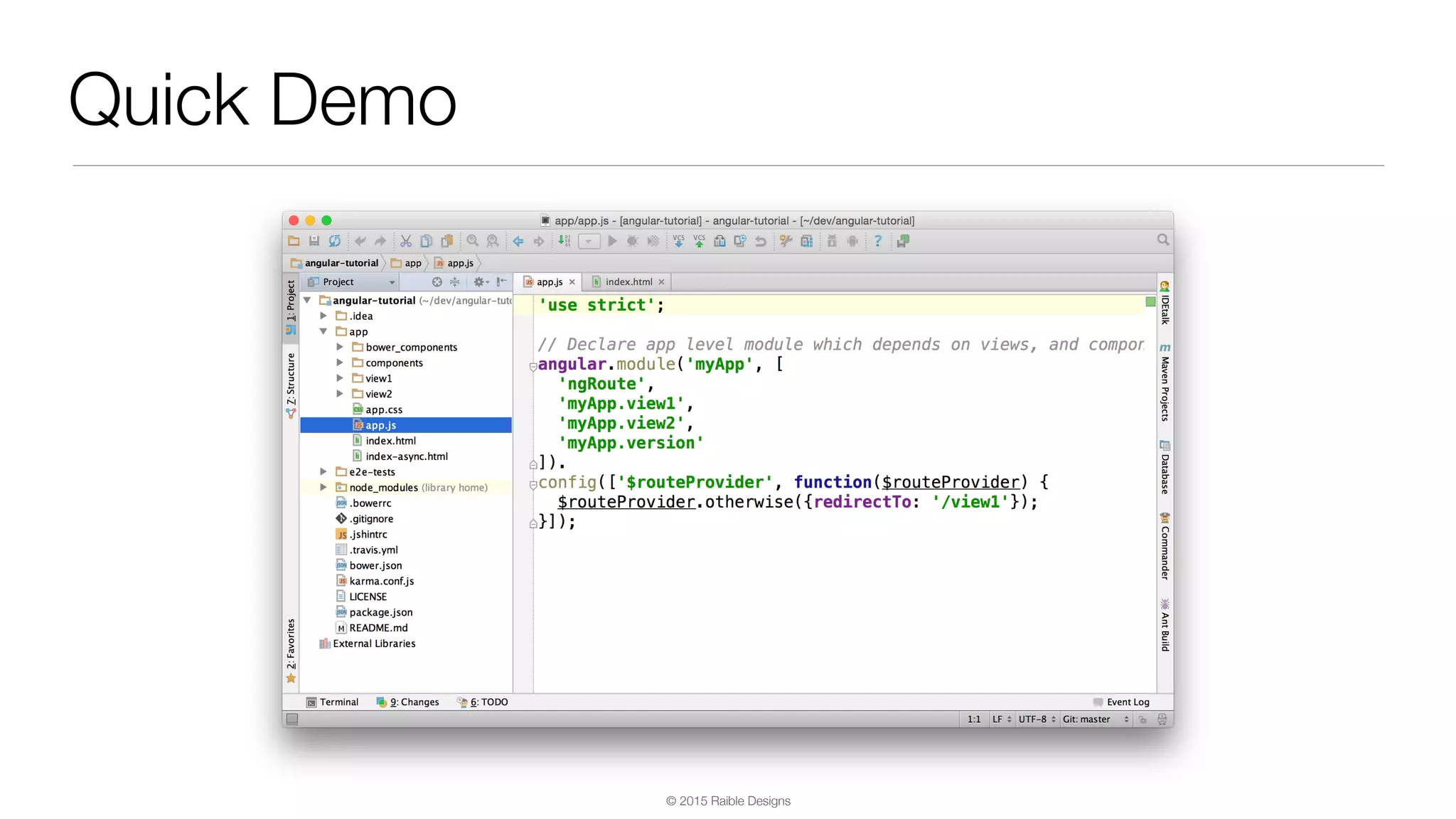Screen dimensions: 1456x819
Task: Click the Synchronize refresh toolbar icon
Action: [x=334, y=241]
